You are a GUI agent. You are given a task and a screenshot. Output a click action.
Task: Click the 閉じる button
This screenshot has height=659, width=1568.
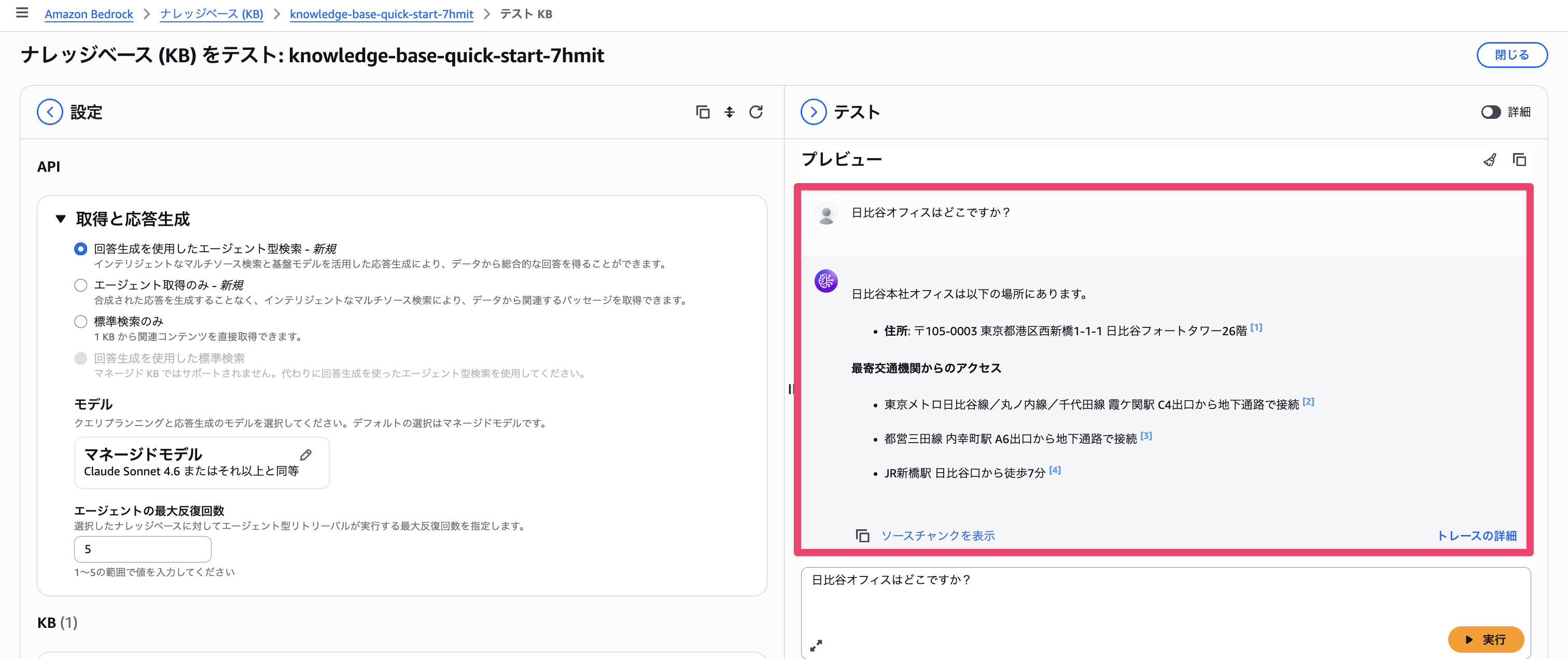click(x=1512, y=55)
